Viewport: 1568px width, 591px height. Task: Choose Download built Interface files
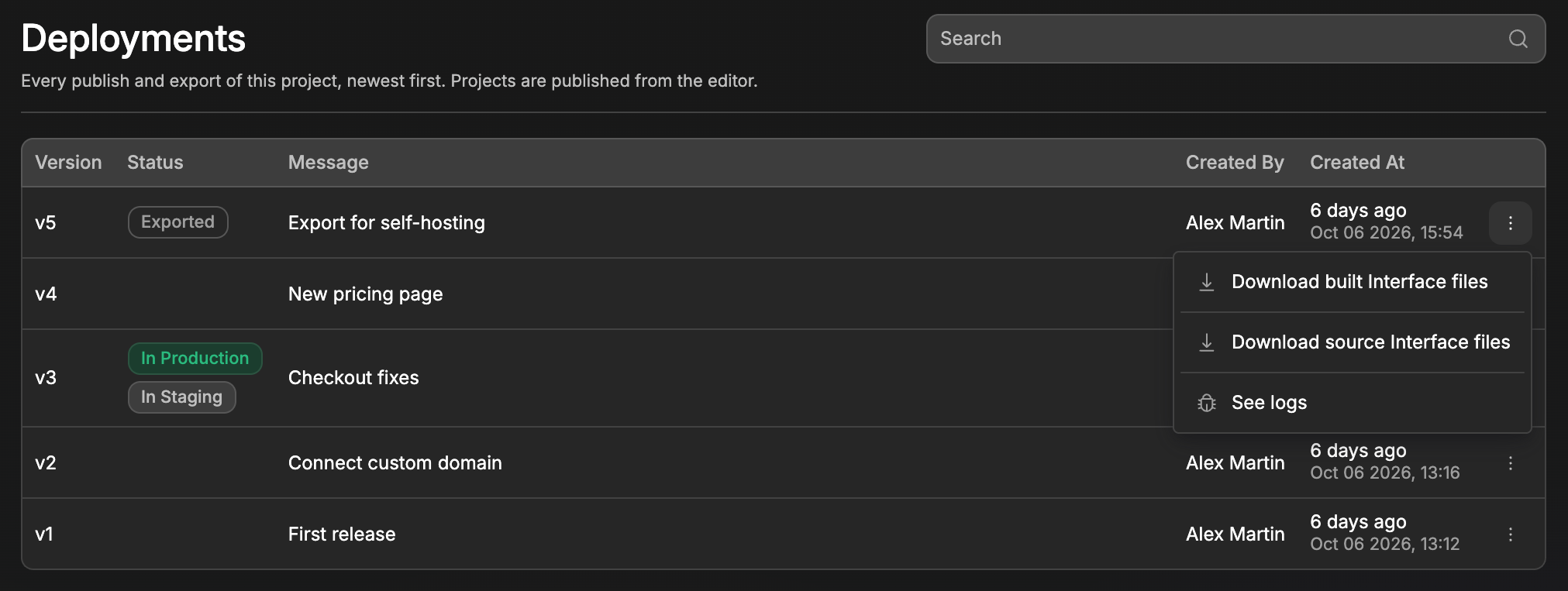[1352, 282]
